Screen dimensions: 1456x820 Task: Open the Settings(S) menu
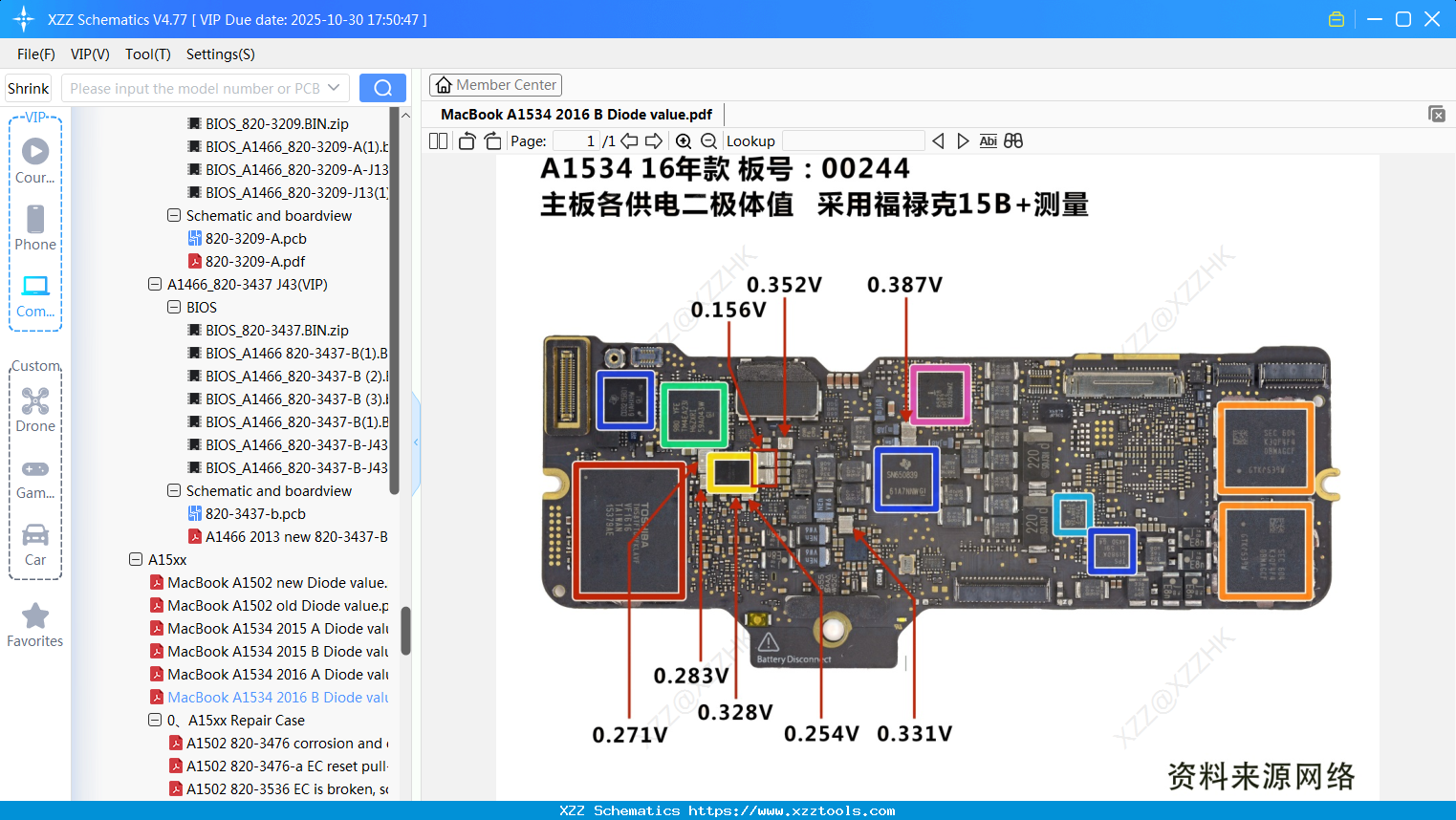[221, 54]
